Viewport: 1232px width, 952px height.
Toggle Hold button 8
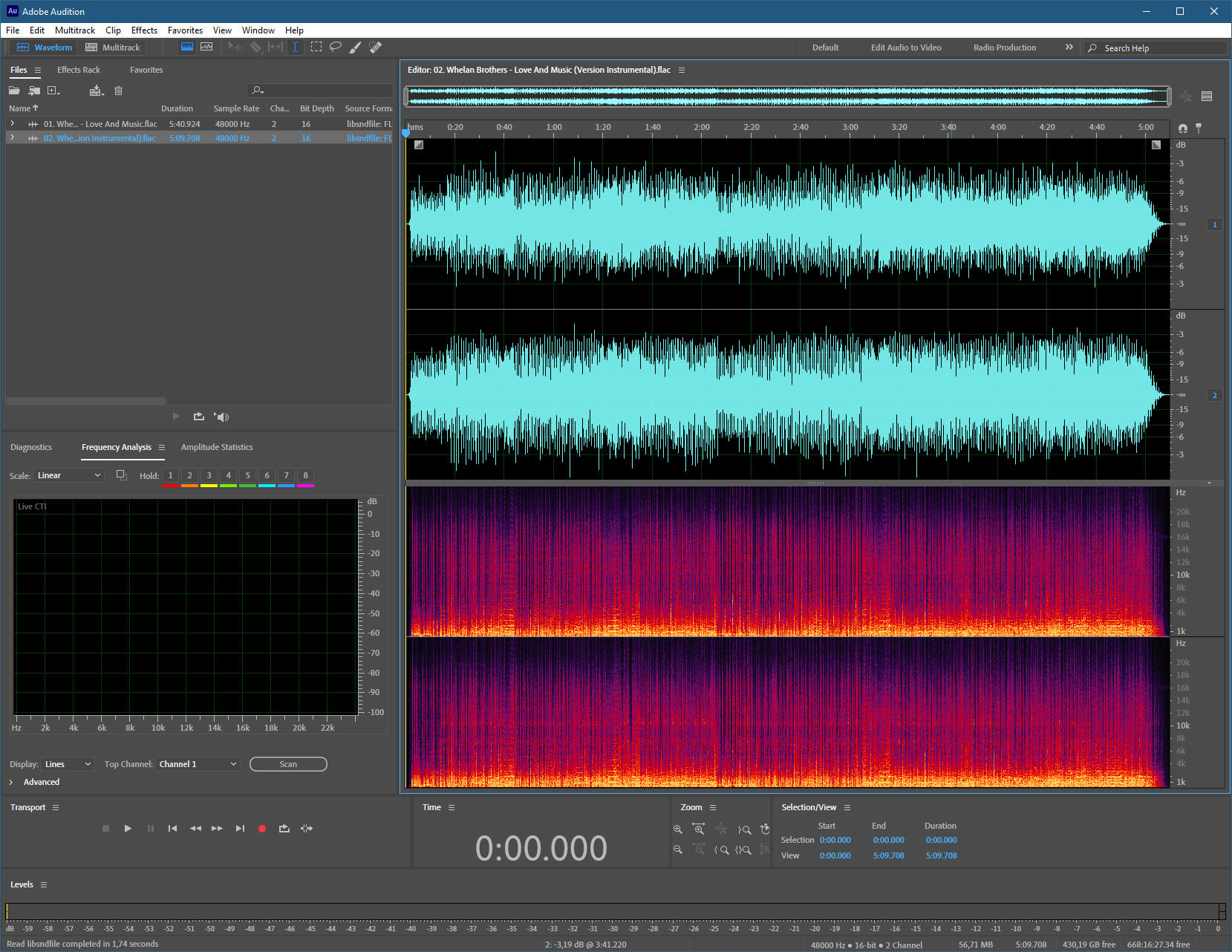point(305,475)
